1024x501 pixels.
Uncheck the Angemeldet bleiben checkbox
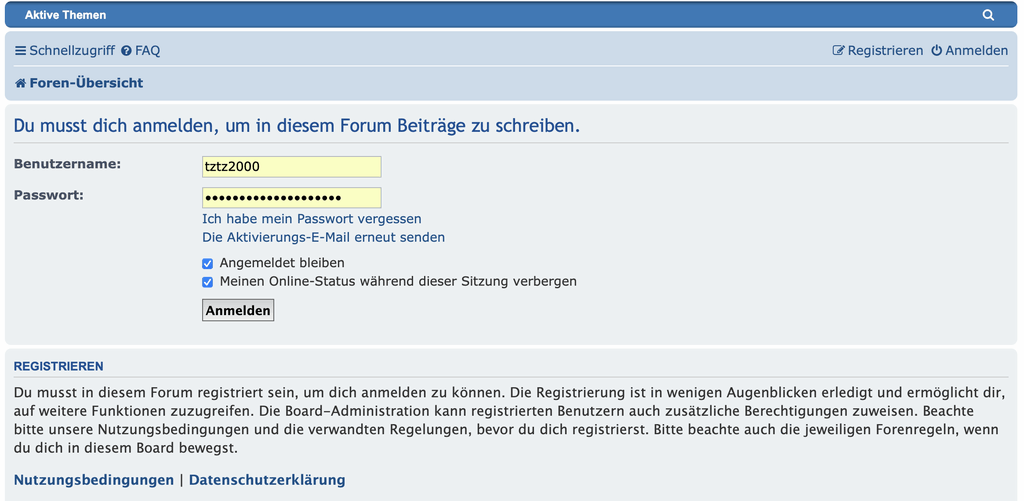click(208, 264)
